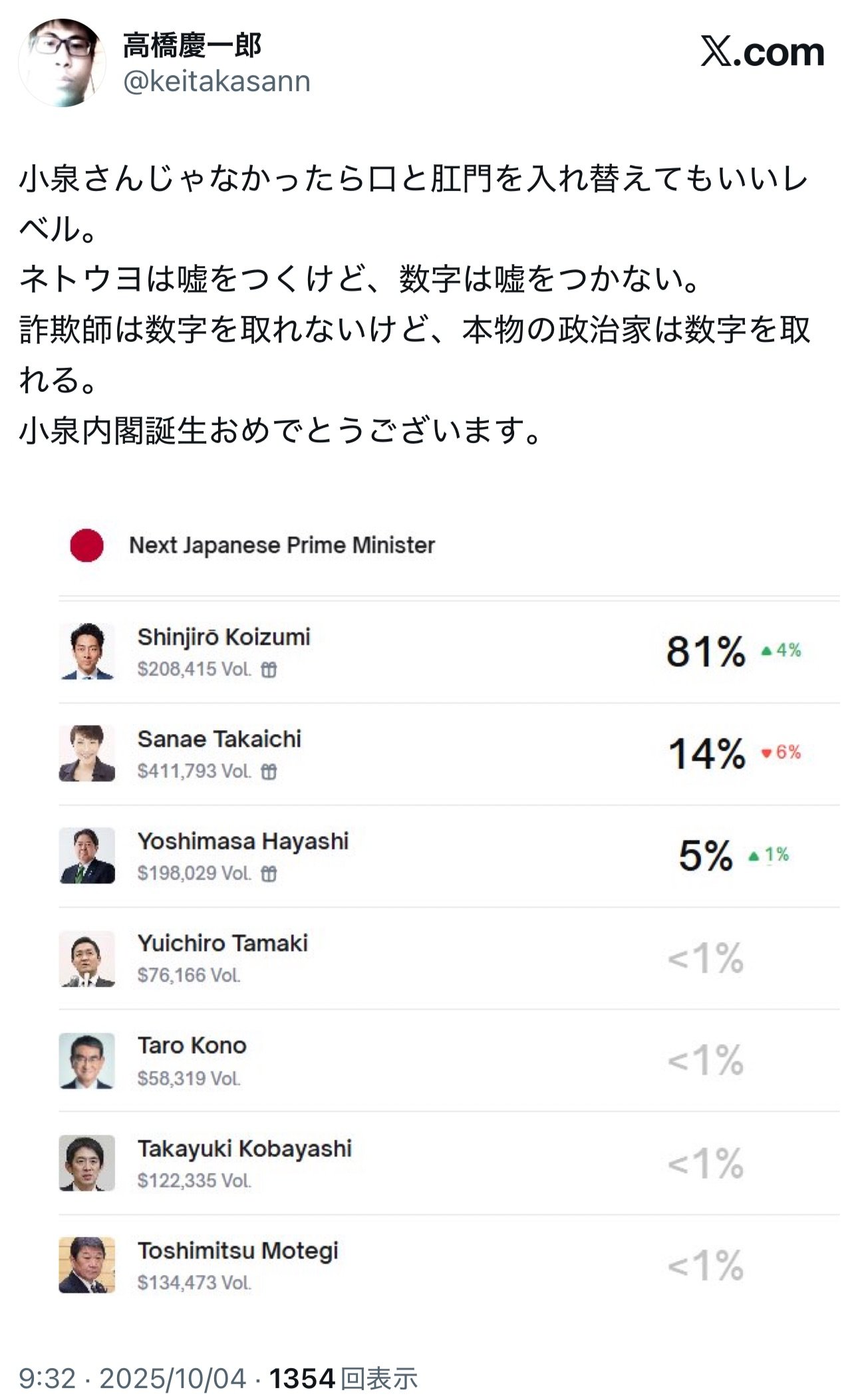Click the gift icon beside Hayashi's volume
This screenshot has height=1400, width=858.
point(269,873)
